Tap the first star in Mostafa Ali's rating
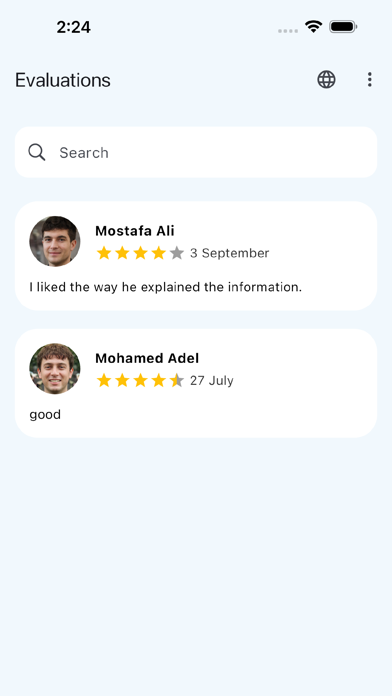The width and height of the screenshot is (392, 696). click(x=104, y=253)
